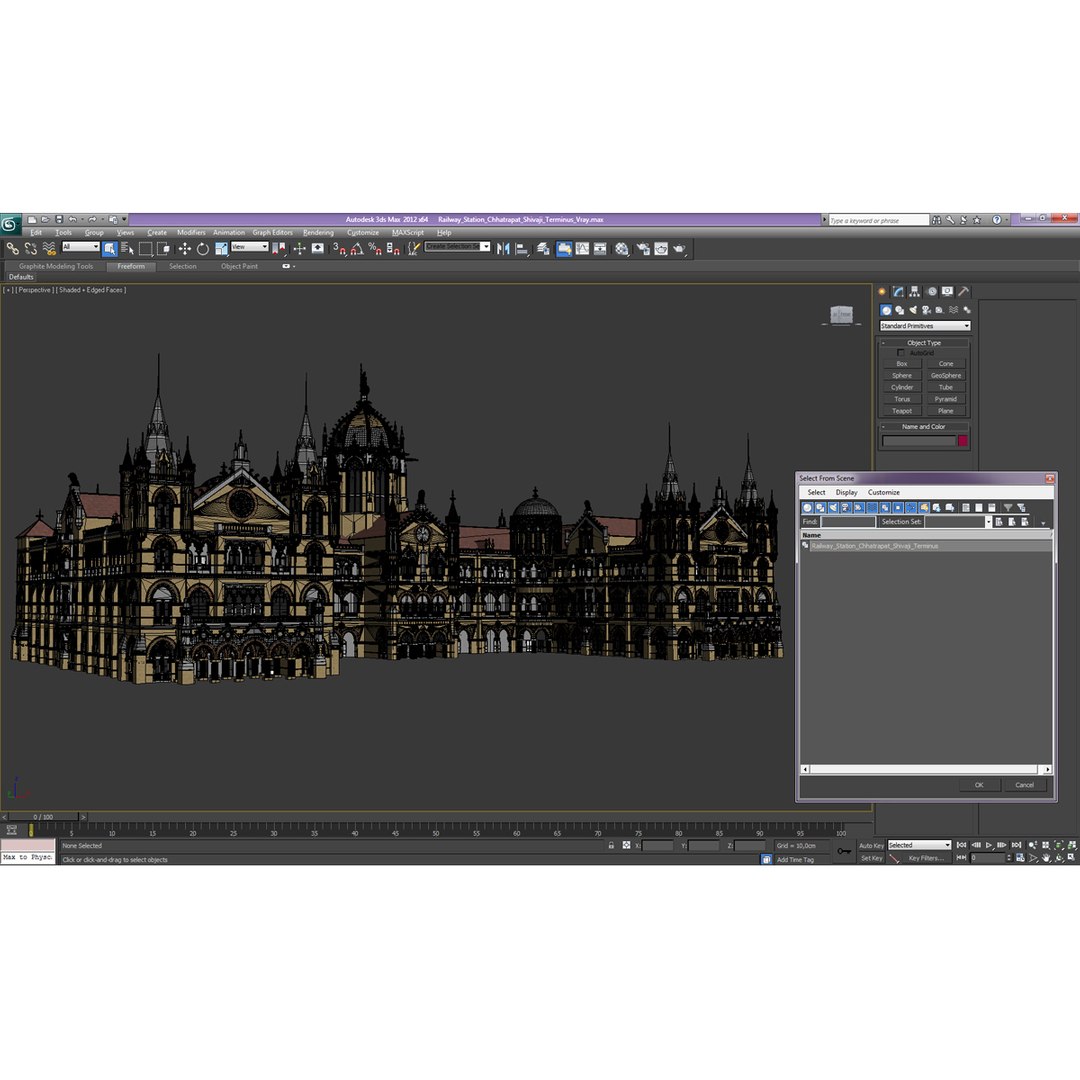The image size is (1080, 1080).
Task: Click the Set Keys key icon
Action: (844, 851)
